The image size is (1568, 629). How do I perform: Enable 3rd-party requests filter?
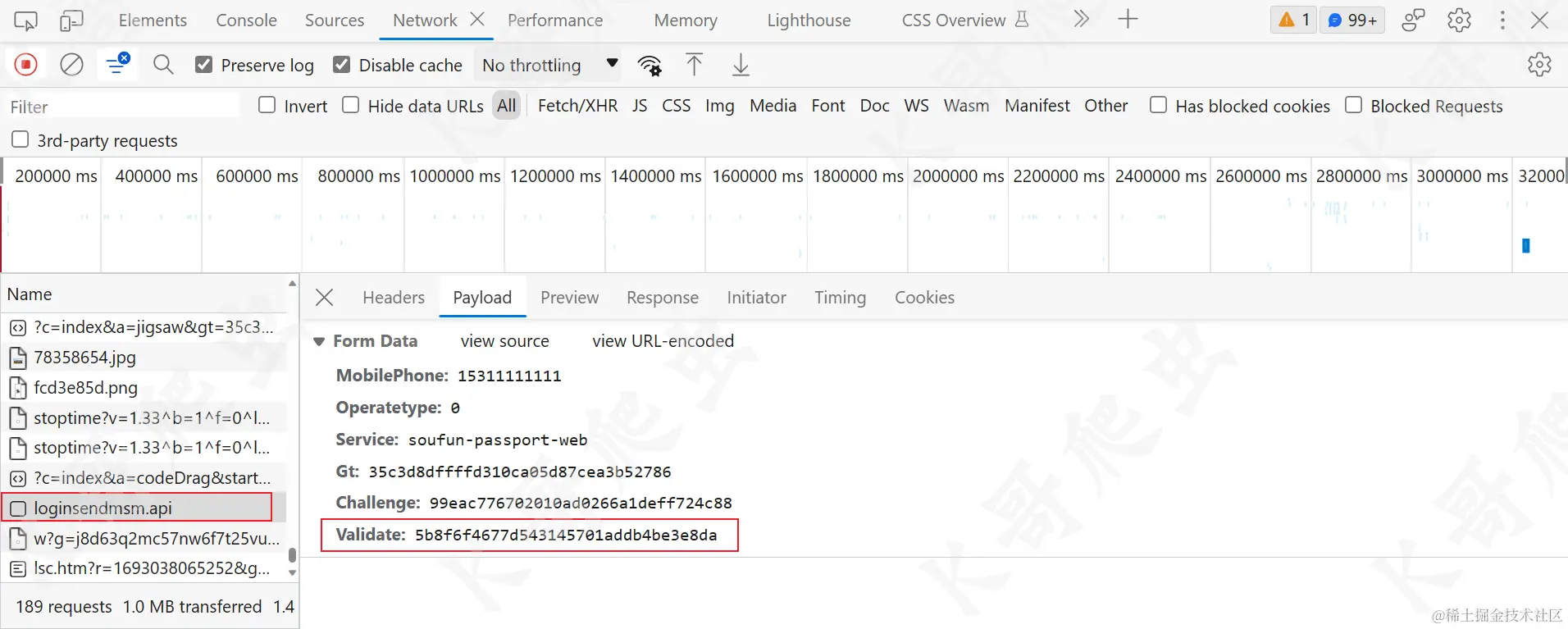(x=21, y=139)
